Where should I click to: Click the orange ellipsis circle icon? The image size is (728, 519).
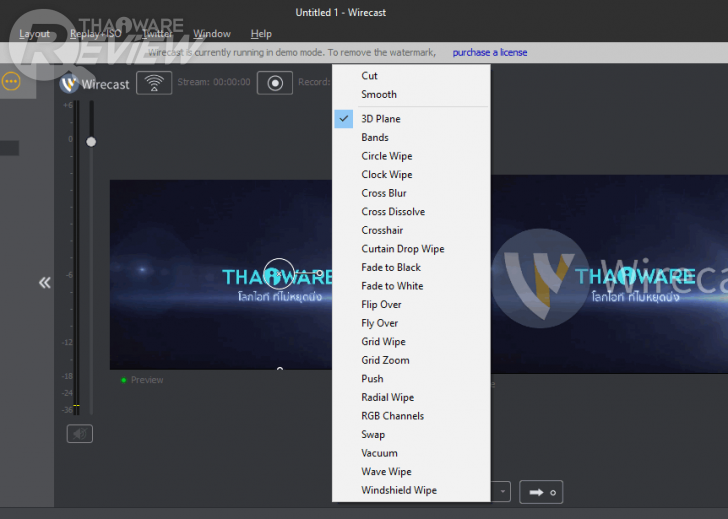(x=11, y=82)
